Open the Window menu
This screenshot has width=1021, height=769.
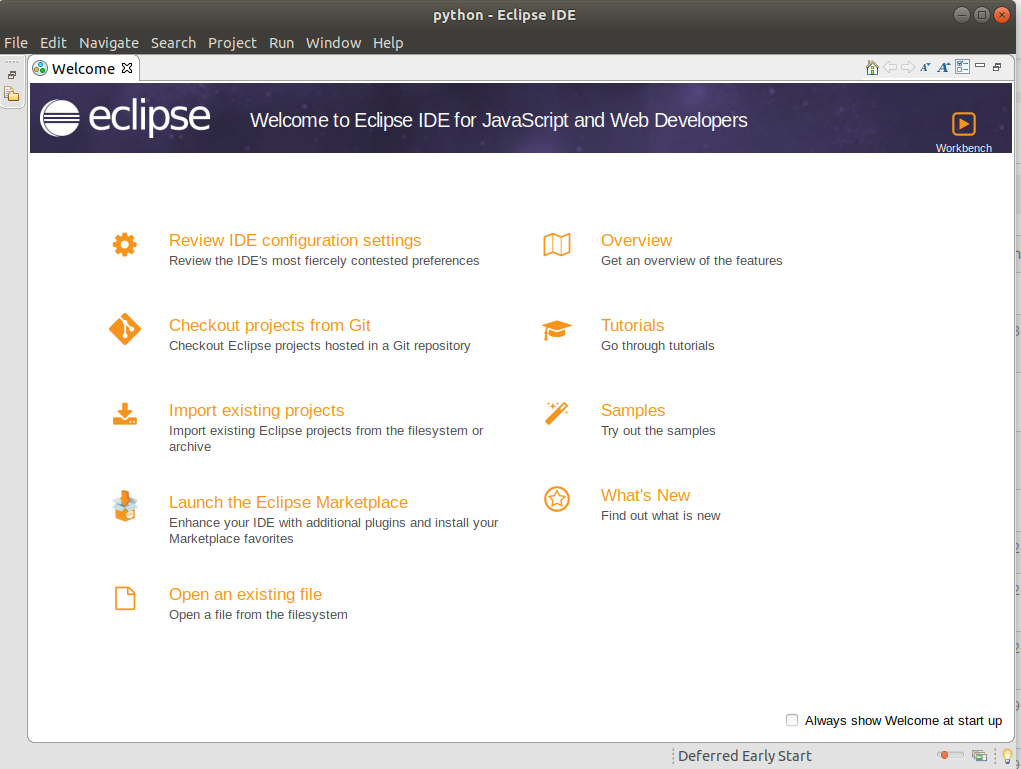(x=333, y=43)
